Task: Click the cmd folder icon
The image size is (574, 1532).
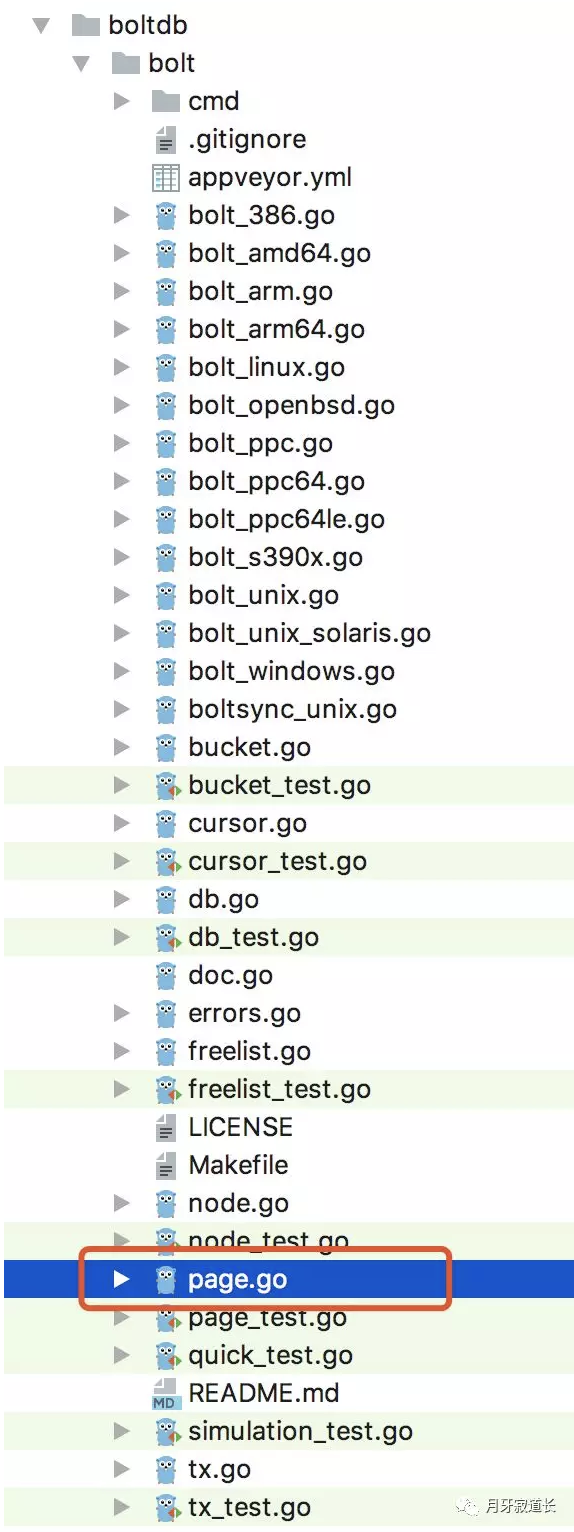Action: coord(165,101)
